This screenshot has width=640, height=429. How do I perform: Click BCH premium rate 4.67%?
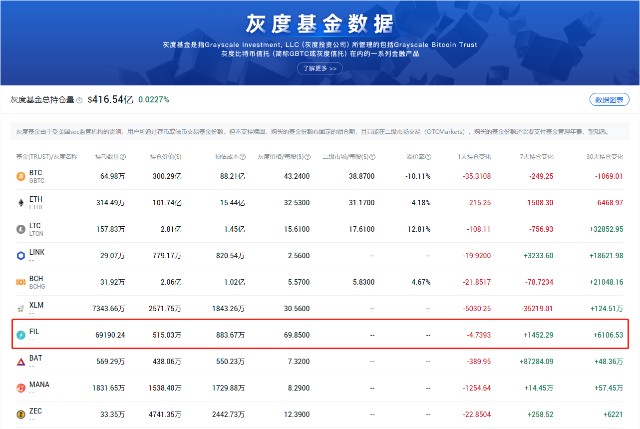421,282
